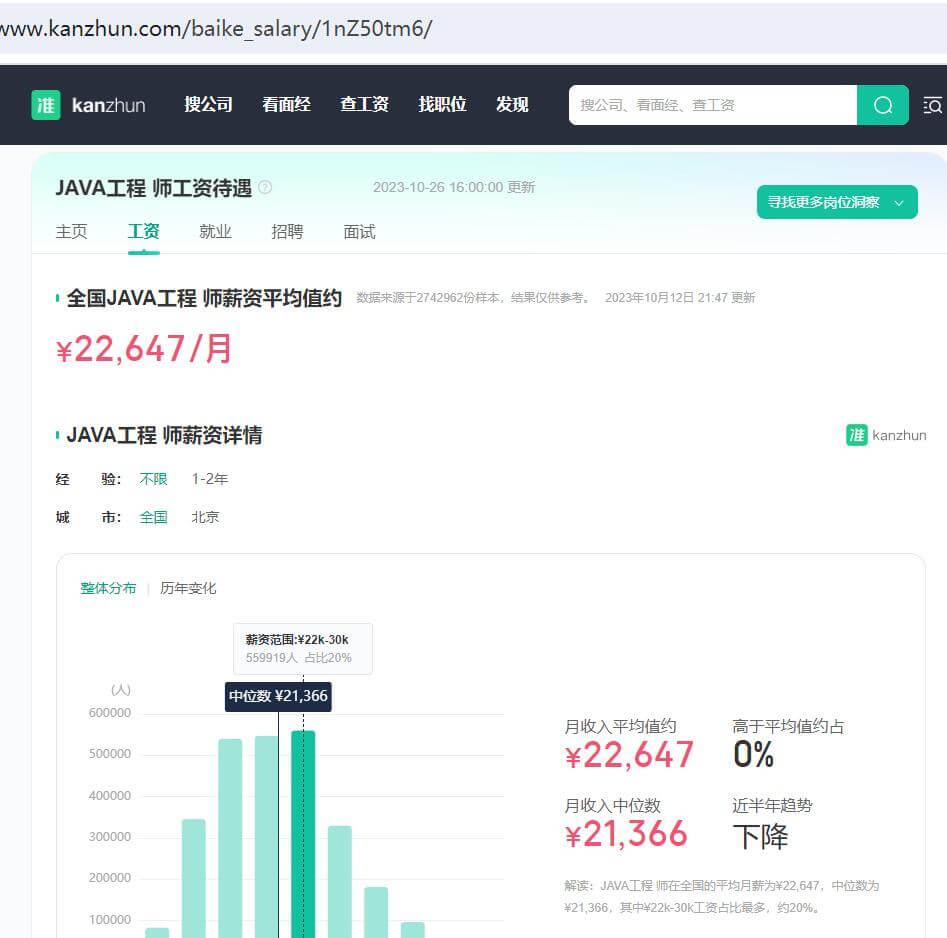Open 搜公司 navigation menu item
The width and height of the screenshot is (947, 938).
[208, 104]
